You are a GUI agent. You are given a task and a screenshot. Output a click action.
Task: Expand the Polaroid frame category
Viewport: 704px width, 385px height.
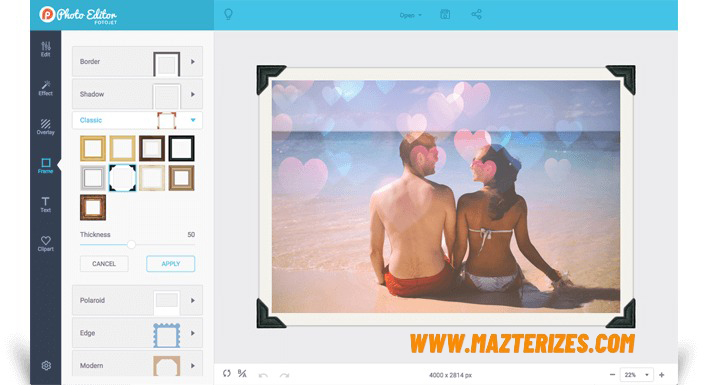pyautogui.click(x=137, y=300)
